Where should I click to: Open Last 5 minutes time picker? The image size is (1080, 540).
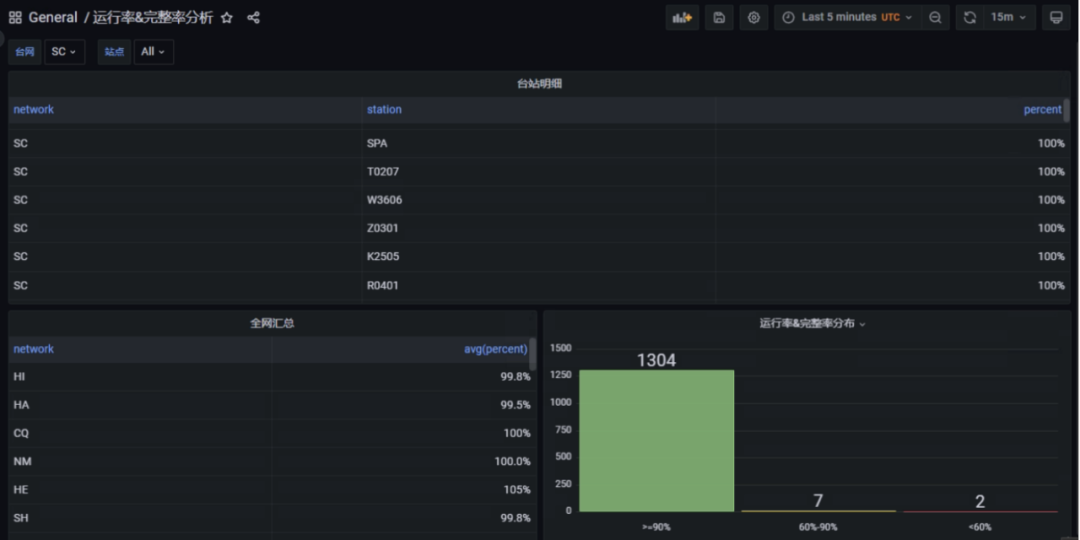coord(847,18)
